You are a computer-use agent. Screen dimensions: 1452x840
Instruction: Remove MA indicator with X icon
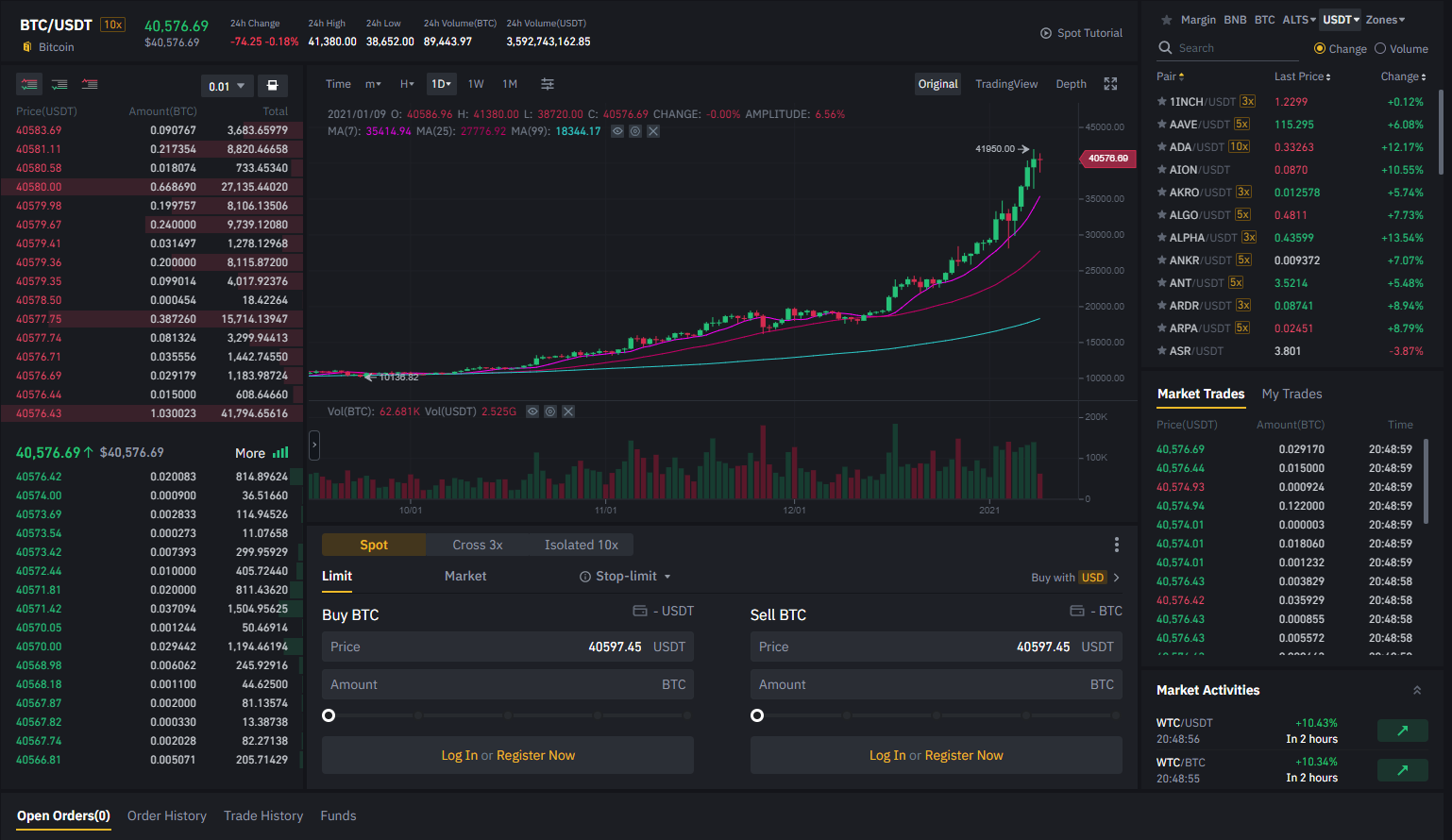[653, 131]
